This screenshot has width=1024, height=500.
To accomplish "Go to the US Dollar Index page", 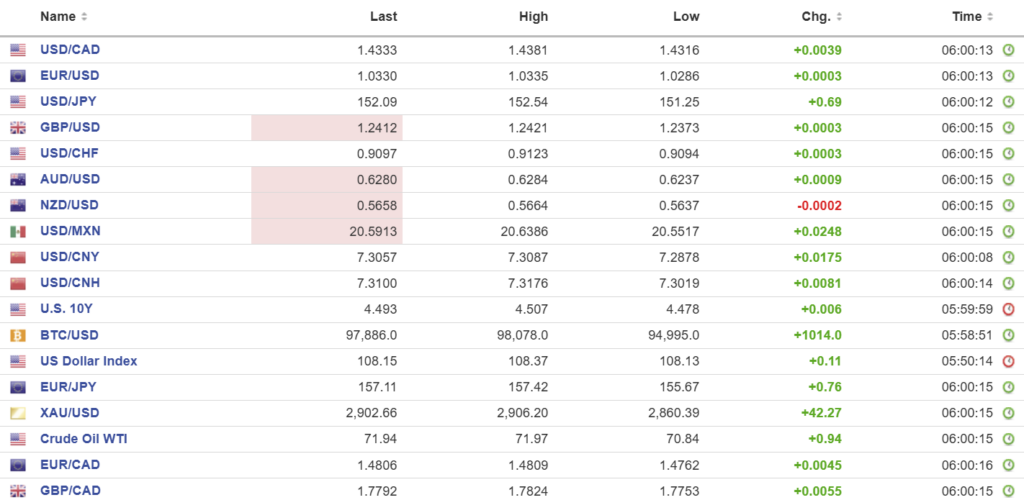I will point(88,361).
